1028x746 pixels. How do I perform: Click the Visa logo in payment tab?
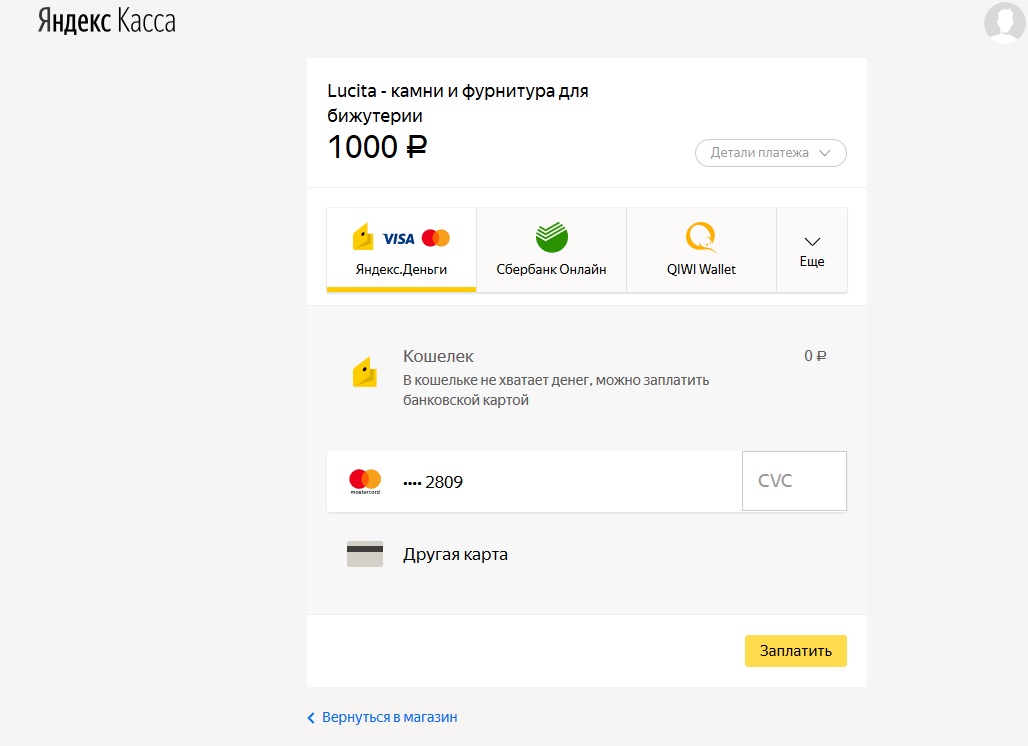tap(398, 238)
